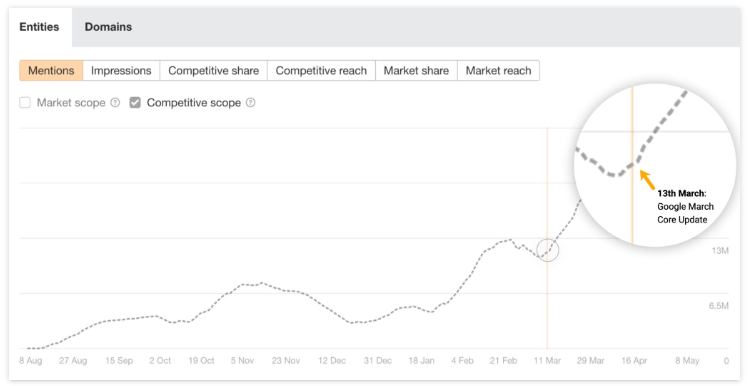Click the 5 Nov axis label
The height and width of the screenshot is (386, 749).
(243, 361)
